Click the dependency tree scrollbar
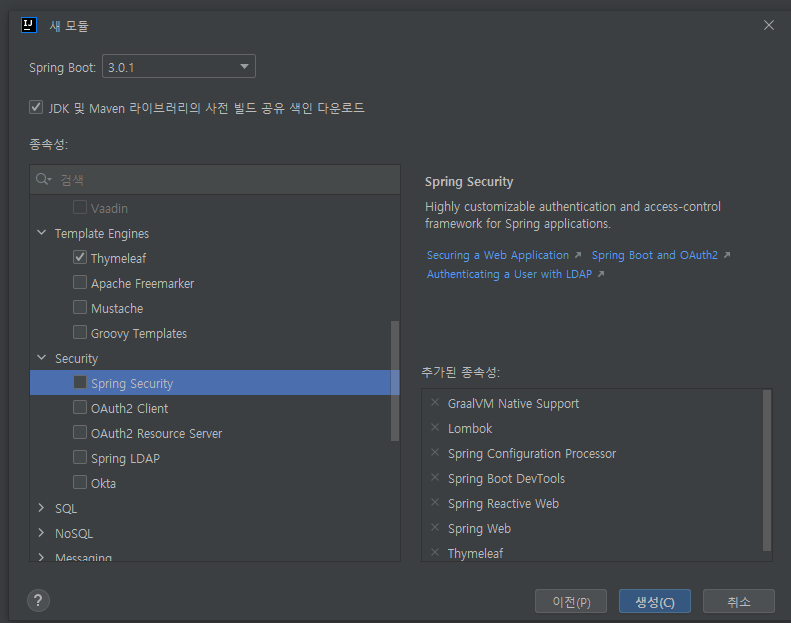Viewport: 791px width, 623px height. click(395, 381)
